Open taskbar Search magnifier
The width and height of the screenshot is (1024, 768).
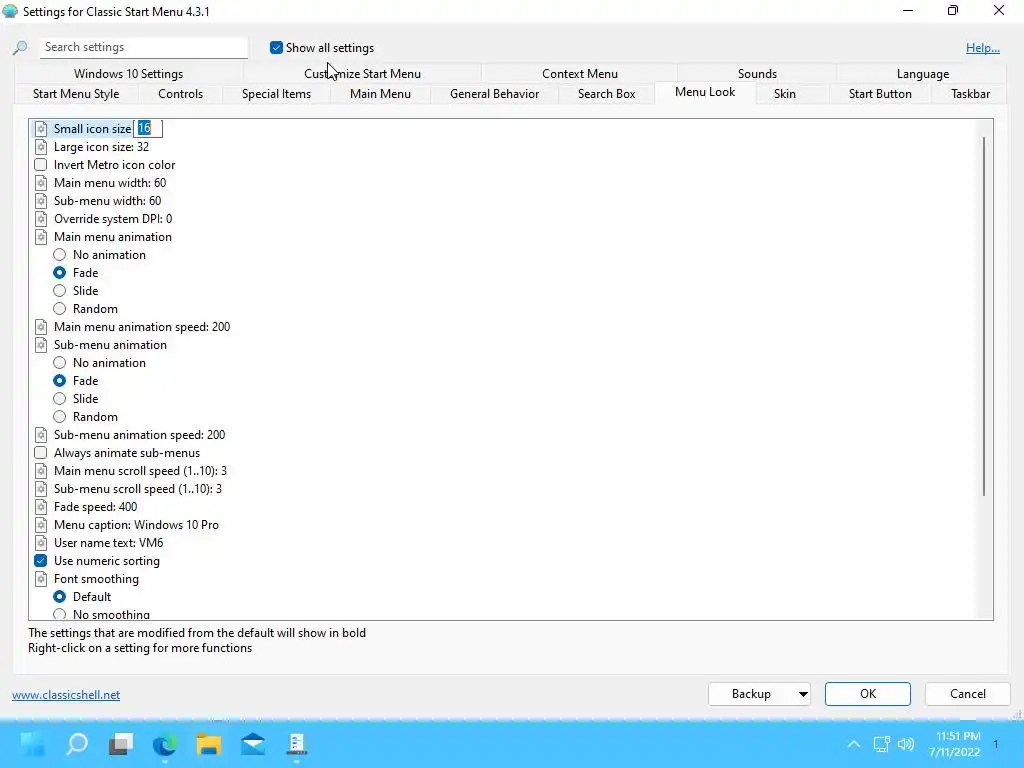point(77,744)
